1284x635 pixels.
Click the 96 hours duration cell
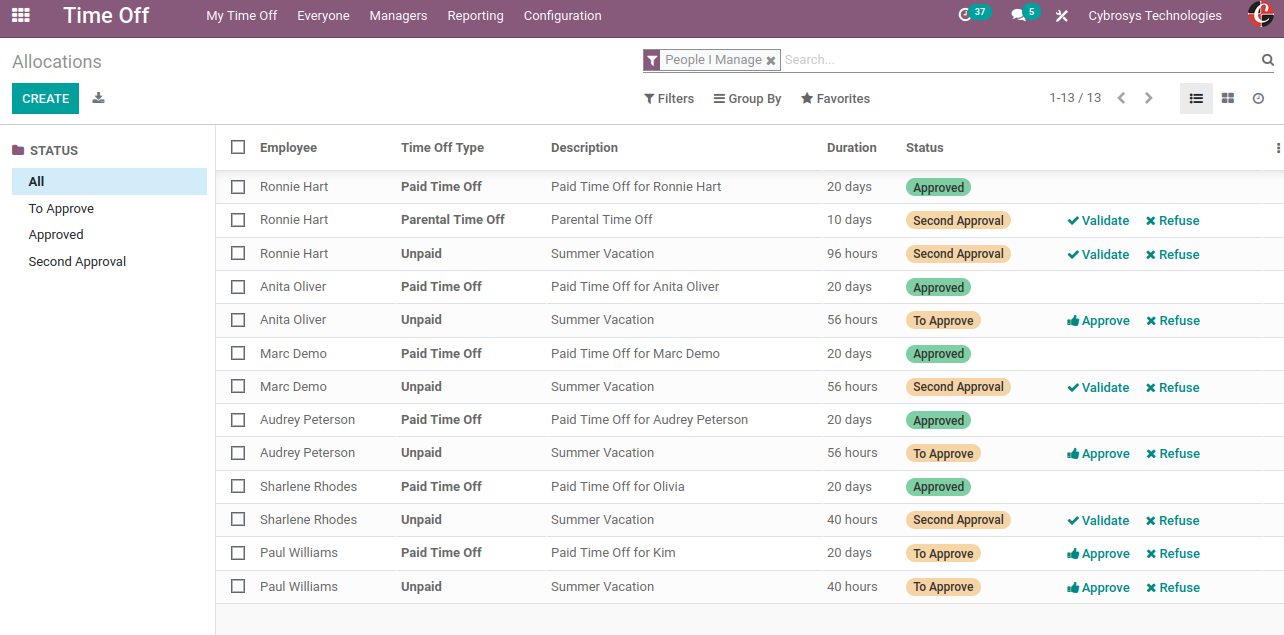tap(852, 254)
